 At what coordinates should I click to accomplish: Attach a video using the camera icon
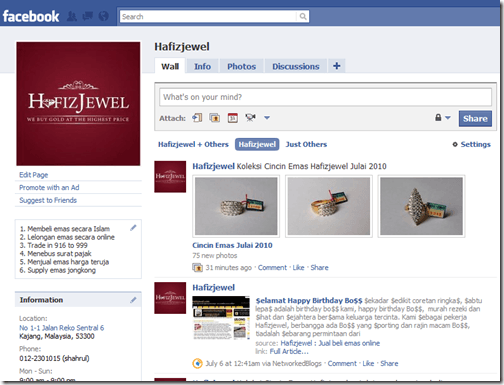click(x=250, y=118)
